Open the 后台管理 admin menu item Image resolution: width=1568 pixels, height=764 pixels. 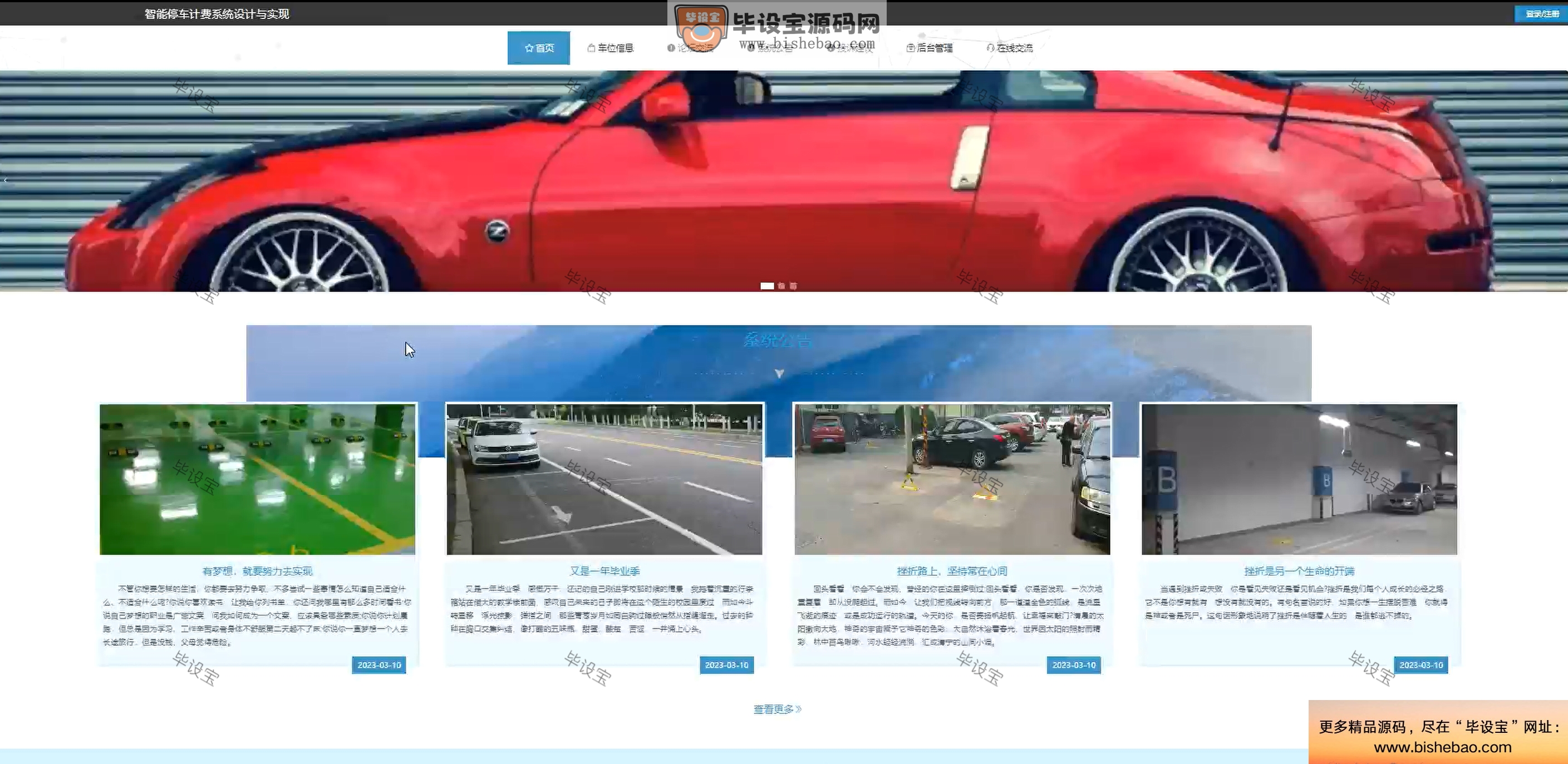pos(930,48)
